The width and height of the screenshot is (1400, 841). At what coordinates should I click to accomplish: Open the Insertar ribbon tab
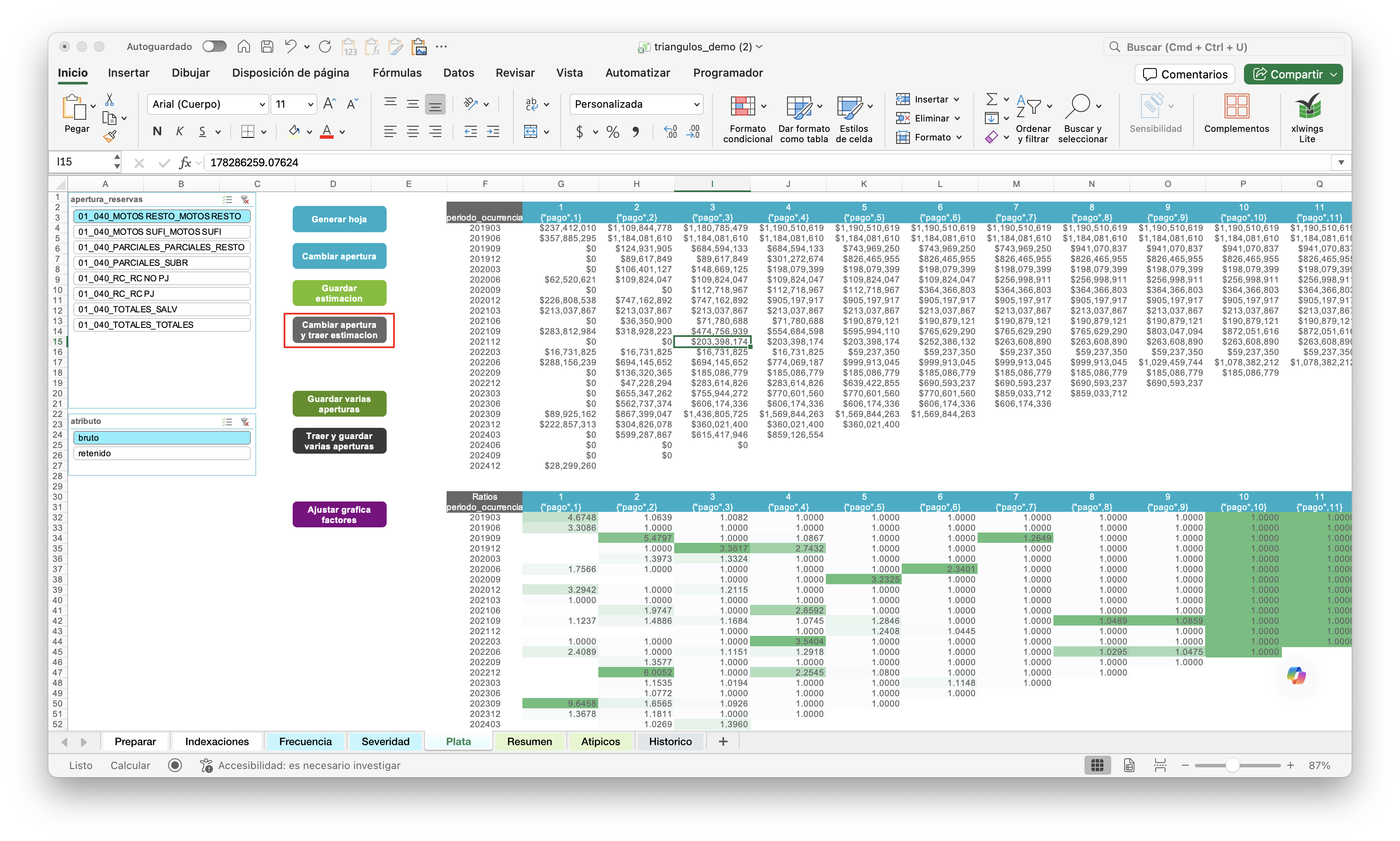point(129,73)
